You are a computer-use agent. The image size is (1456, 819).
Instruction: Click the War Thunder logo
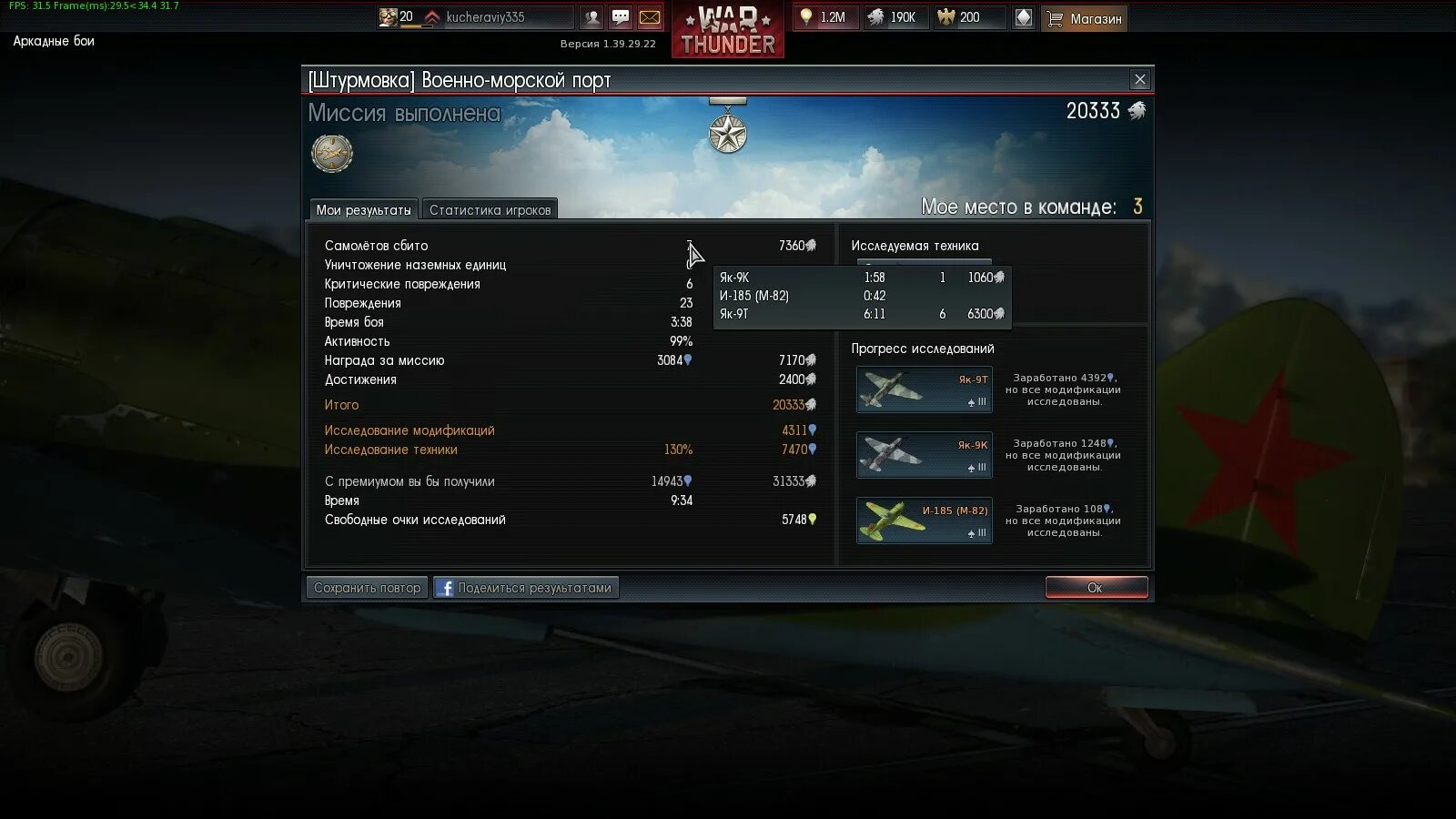pyautogui.click(x=728, y=29)
